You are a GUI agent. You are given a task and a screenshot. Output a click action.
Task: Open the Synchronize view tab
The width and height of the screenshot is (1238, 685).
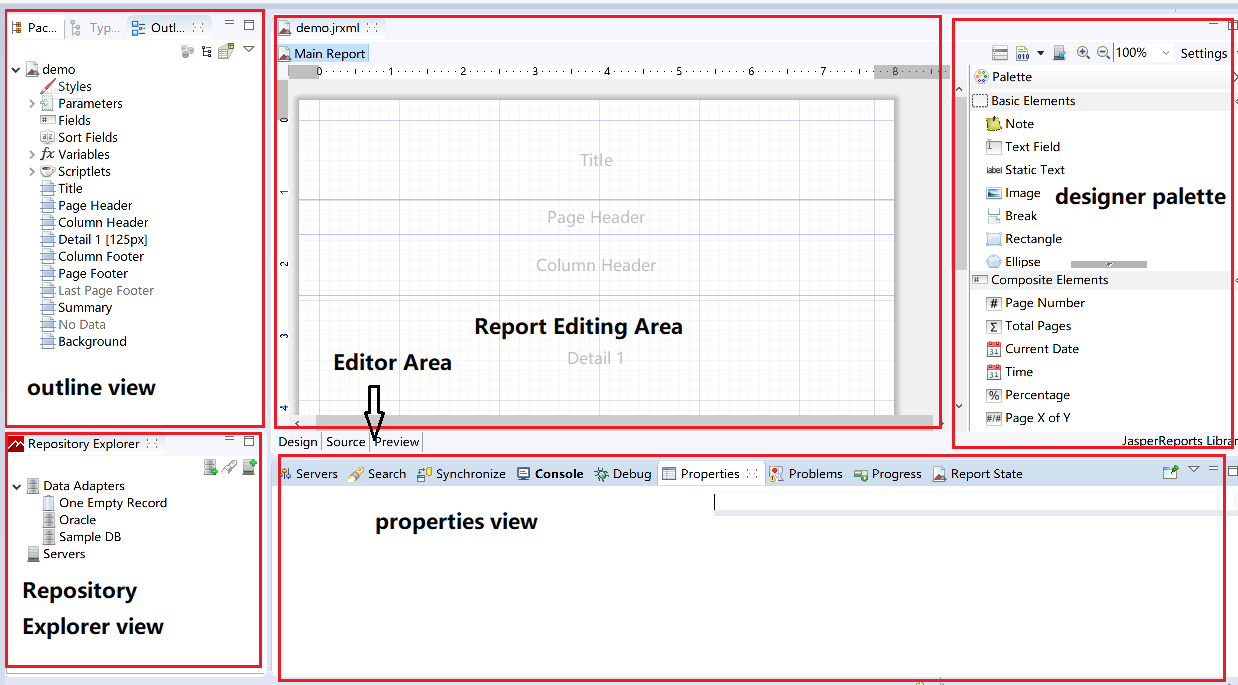coord(461,474)
